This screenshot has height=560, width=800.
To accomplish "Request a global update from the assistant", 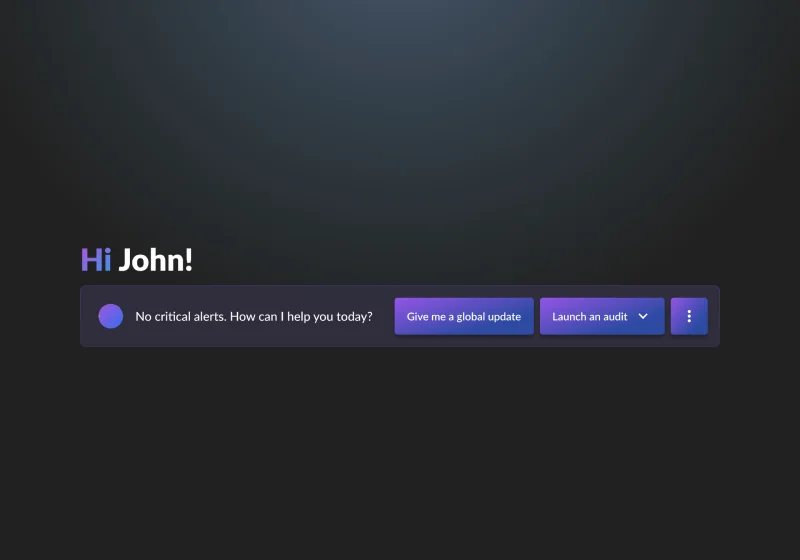I will click(464, 316).
